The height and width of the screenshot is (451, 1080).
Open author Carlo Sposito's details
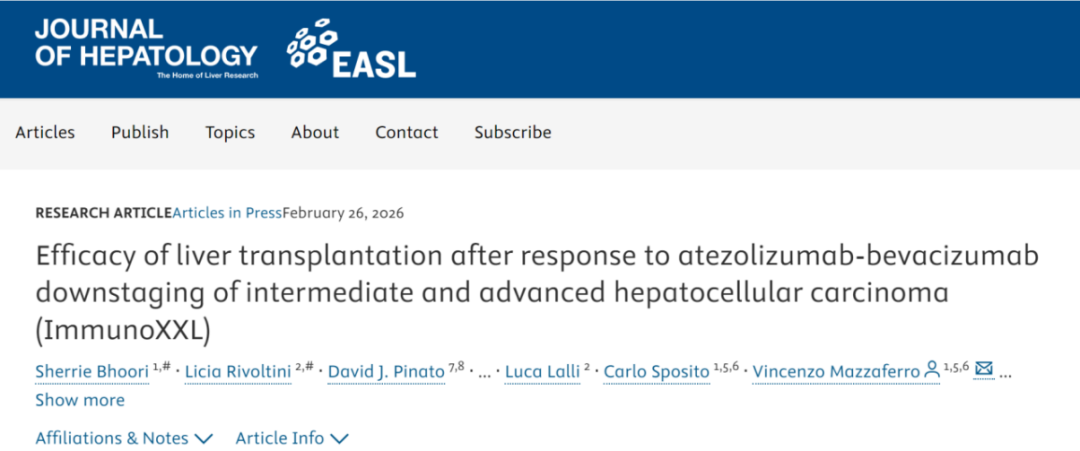[657, 372]
